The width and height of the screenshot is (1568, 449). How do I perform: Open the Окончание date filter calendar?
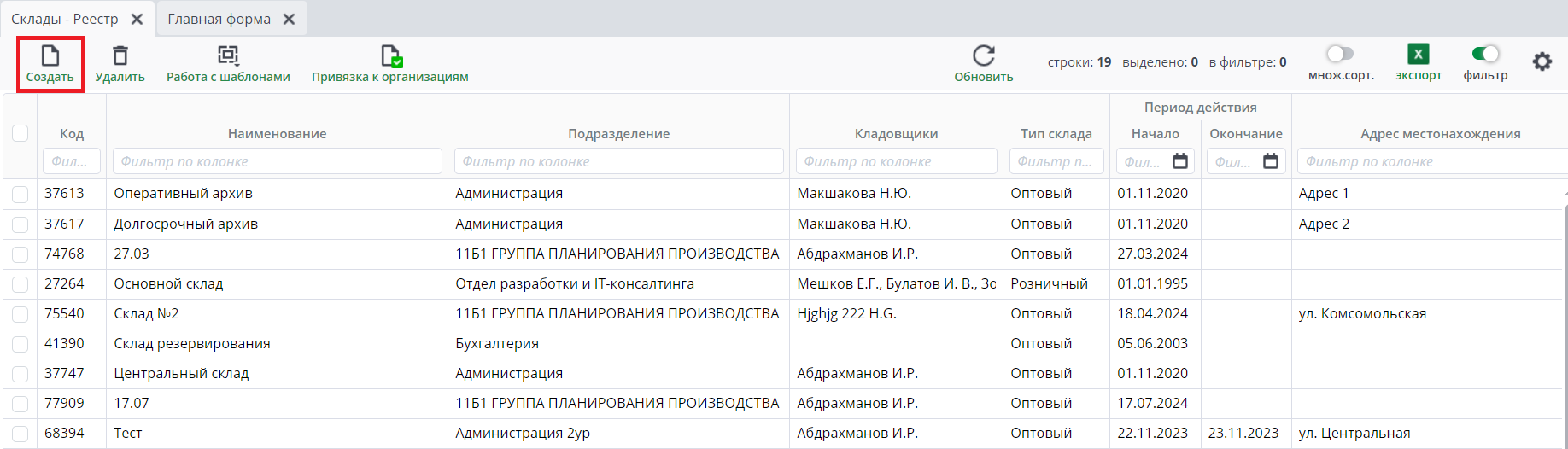(1271, 161)
